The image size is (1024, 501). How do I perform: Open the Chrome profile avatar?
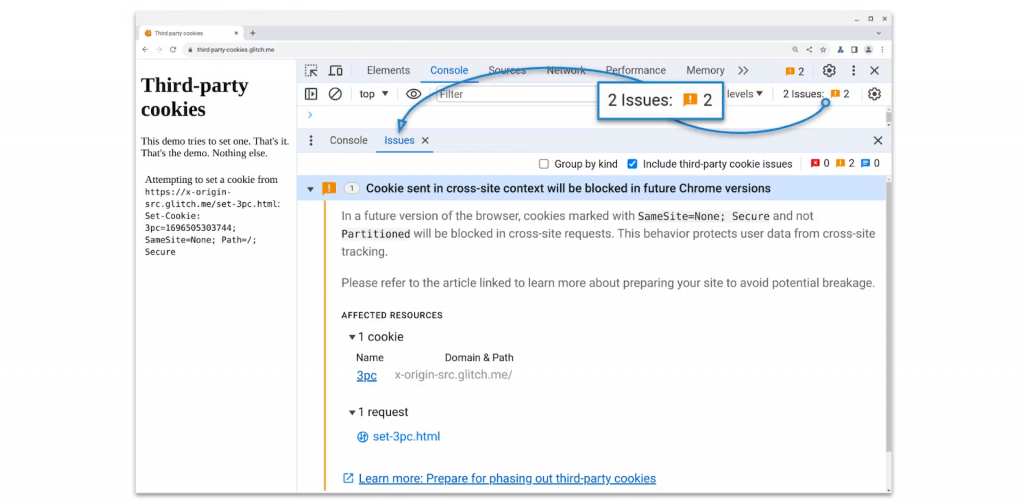pos(869,49)
